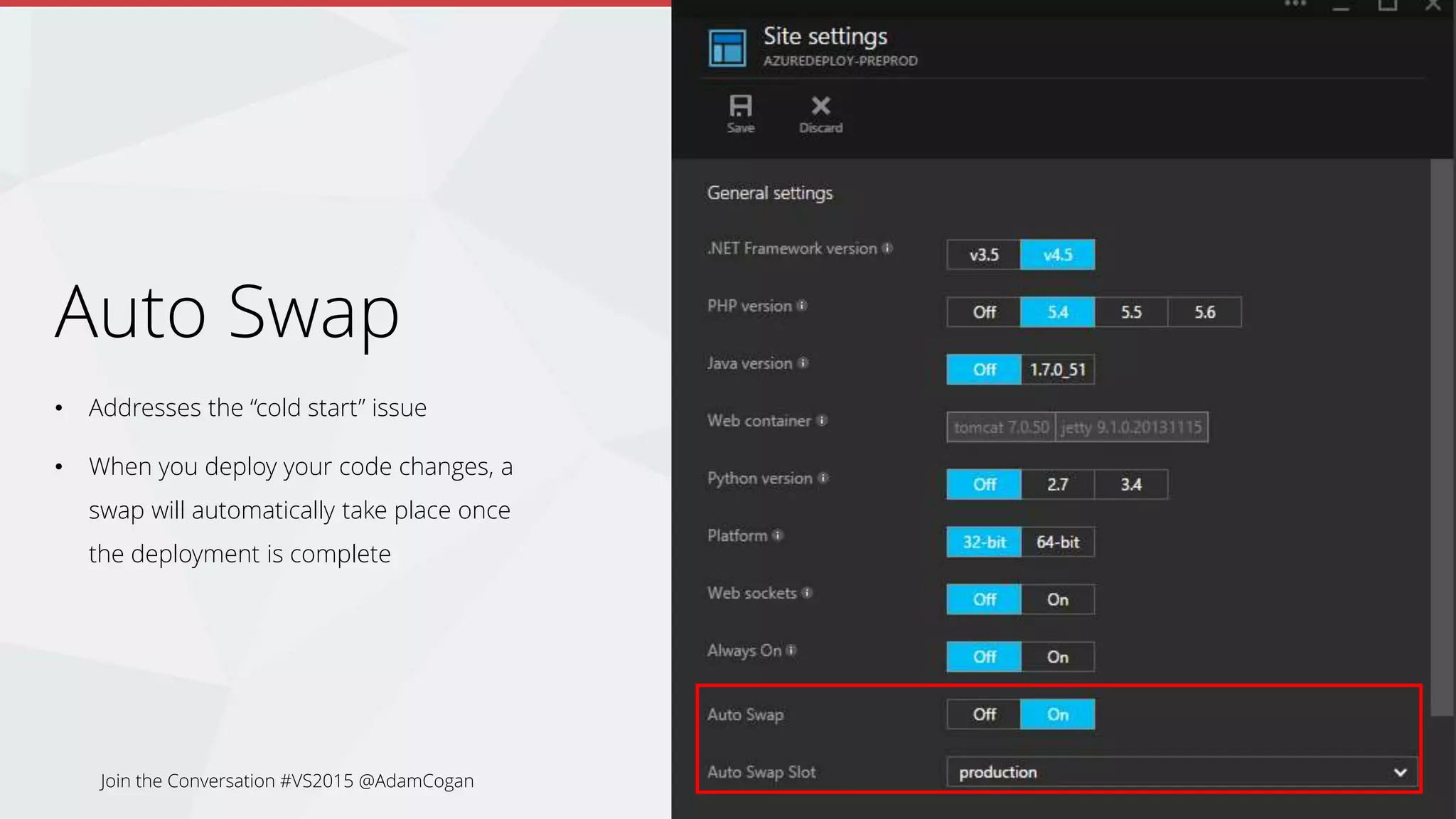Open info tooltip next to PHP version
Image resolution: width=1456 pixels, height=819 pixels.
(802, 306)
